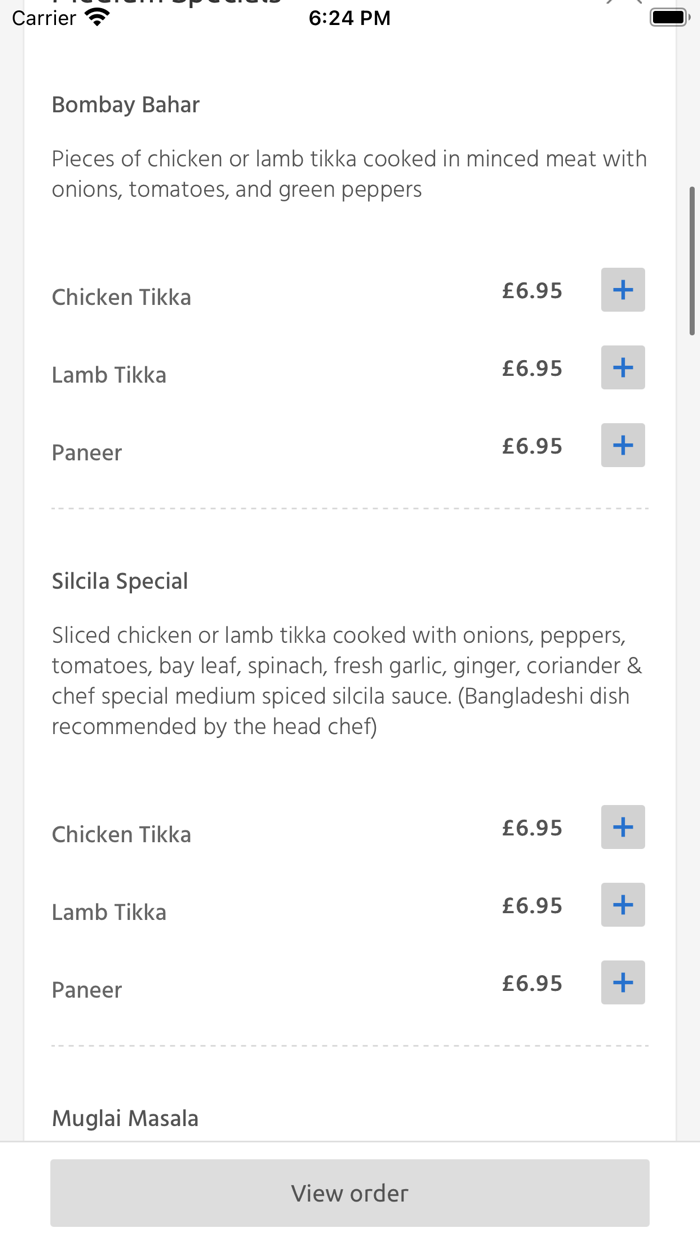Select the Lamb Tikka row under Silcila Special

(x=108, y=911)
